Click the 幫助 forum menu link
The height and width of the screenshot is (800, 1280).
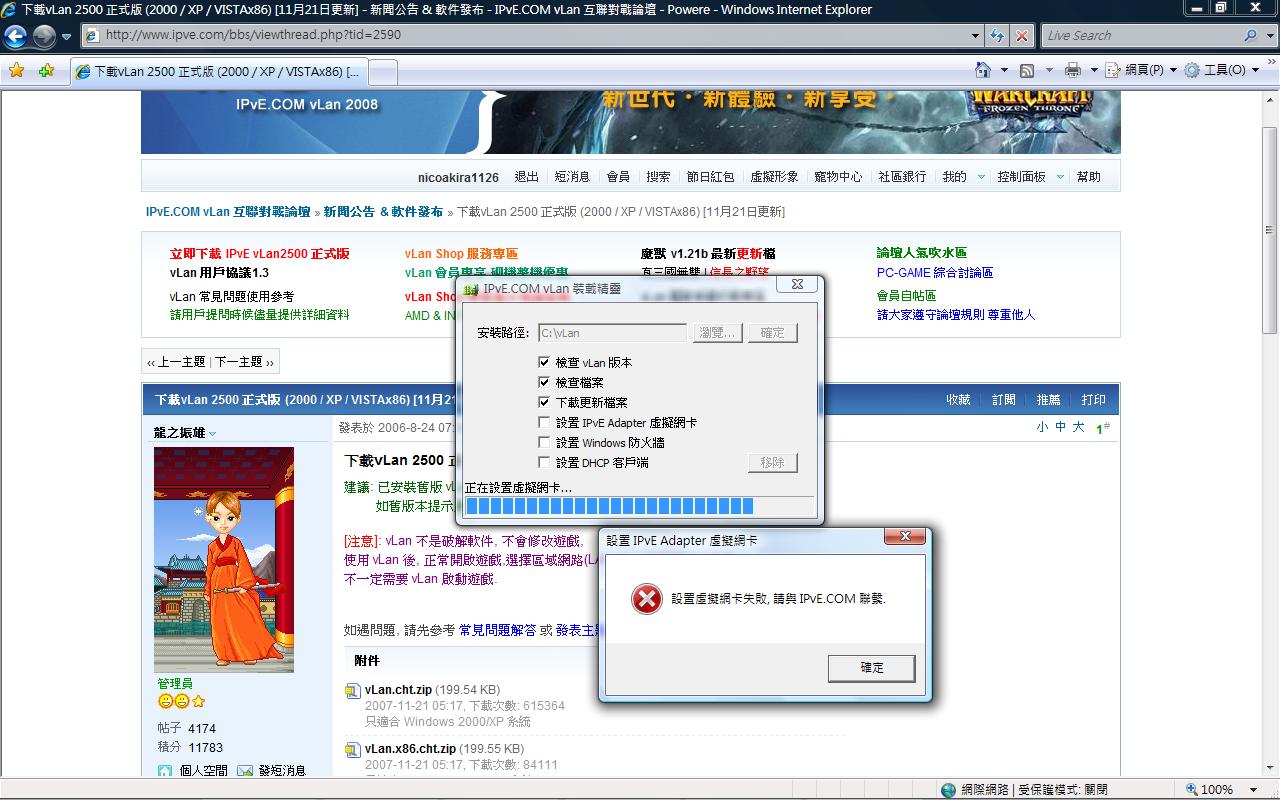tap(1088, 177)
